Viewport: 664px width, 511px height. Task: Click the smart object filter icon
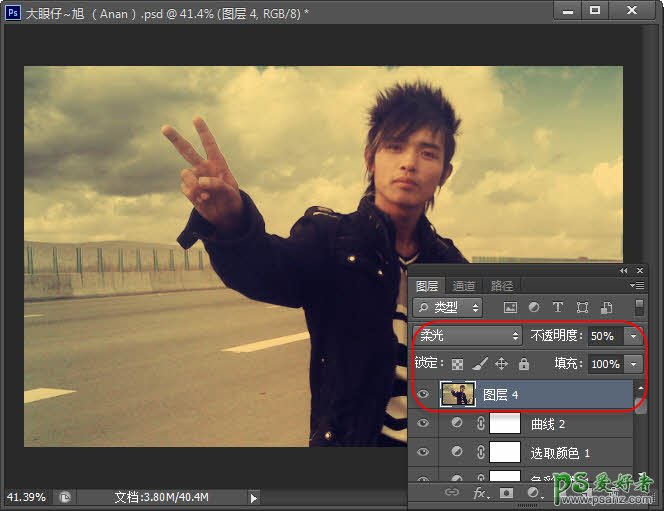606,308
